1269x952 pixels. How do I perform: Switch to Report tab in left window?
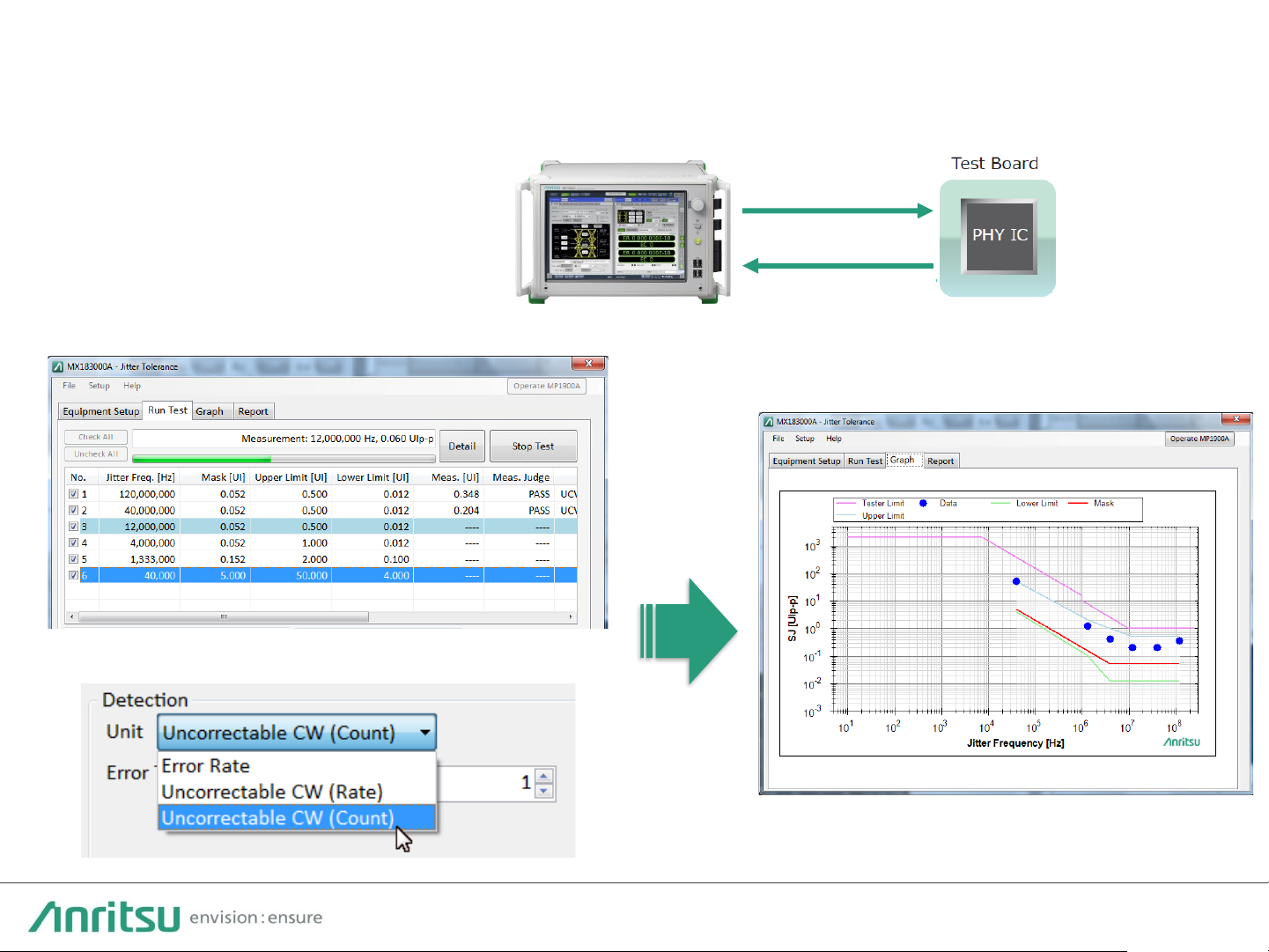click(253, 411)
